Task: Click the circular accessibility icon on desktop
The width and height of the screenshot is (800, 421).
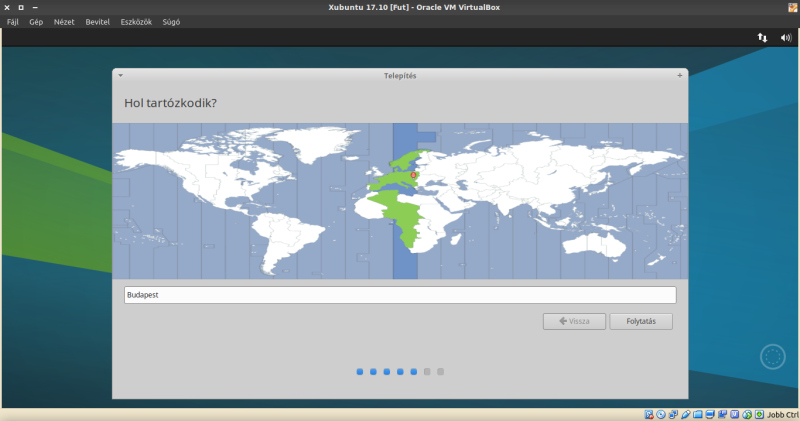Action: [x=772, y=356]
